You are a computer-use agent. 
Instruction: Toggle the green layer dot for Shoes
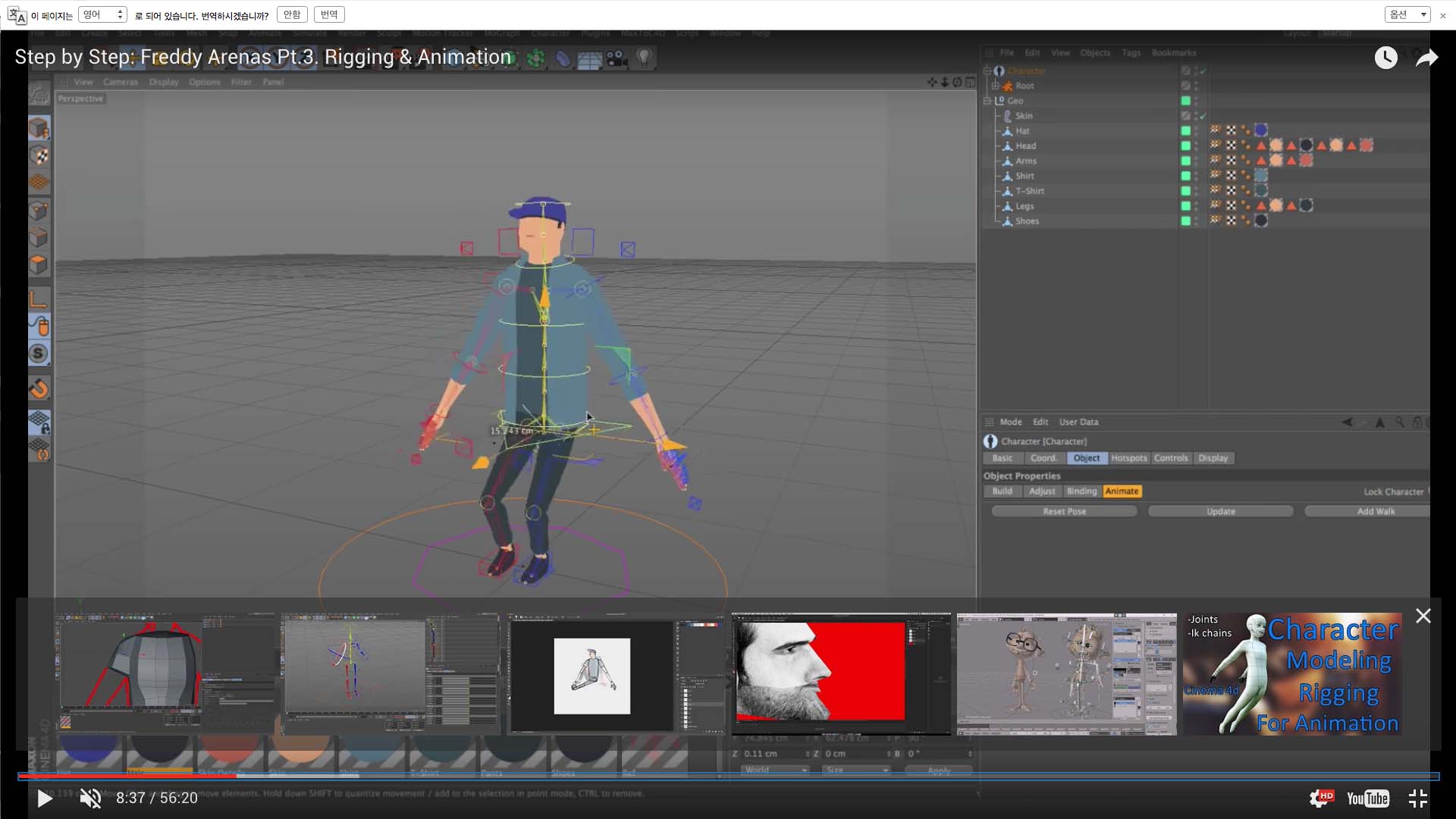click(x=1185, y=221)
